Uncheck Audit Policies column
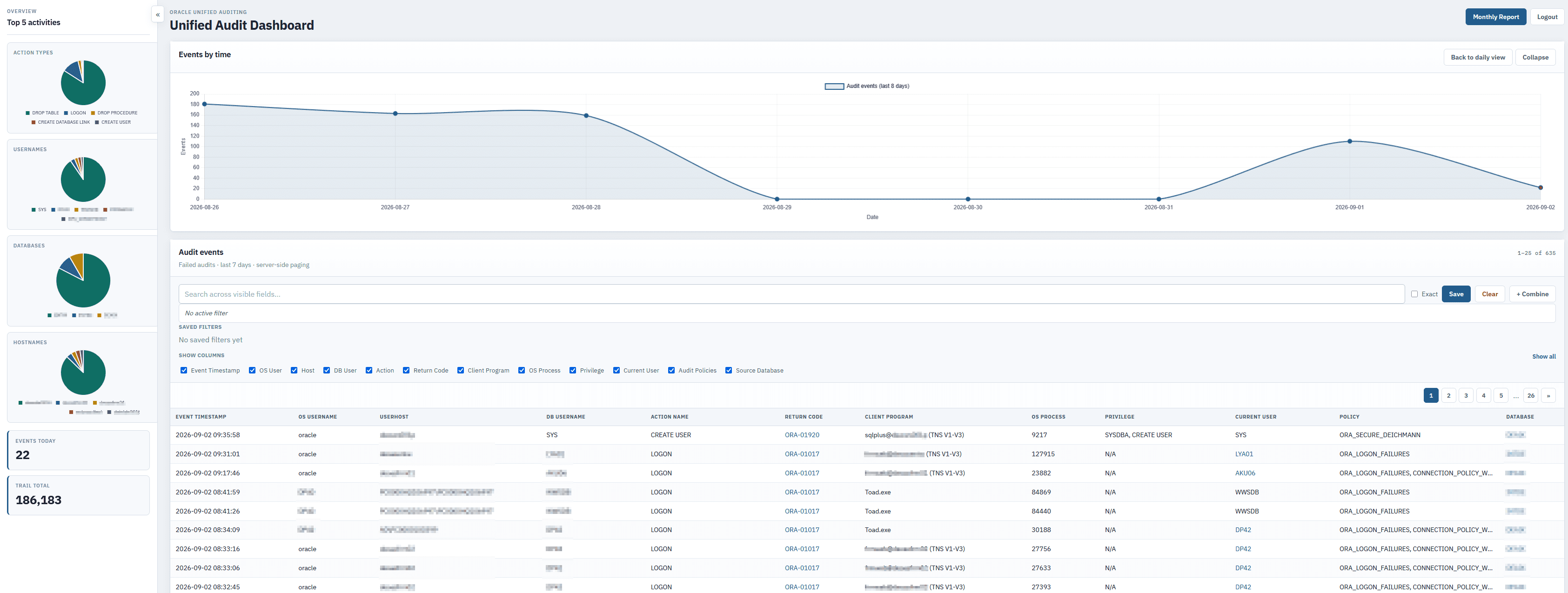Image resolution: width=1568 pixels, height=593 pixels. 671,370
